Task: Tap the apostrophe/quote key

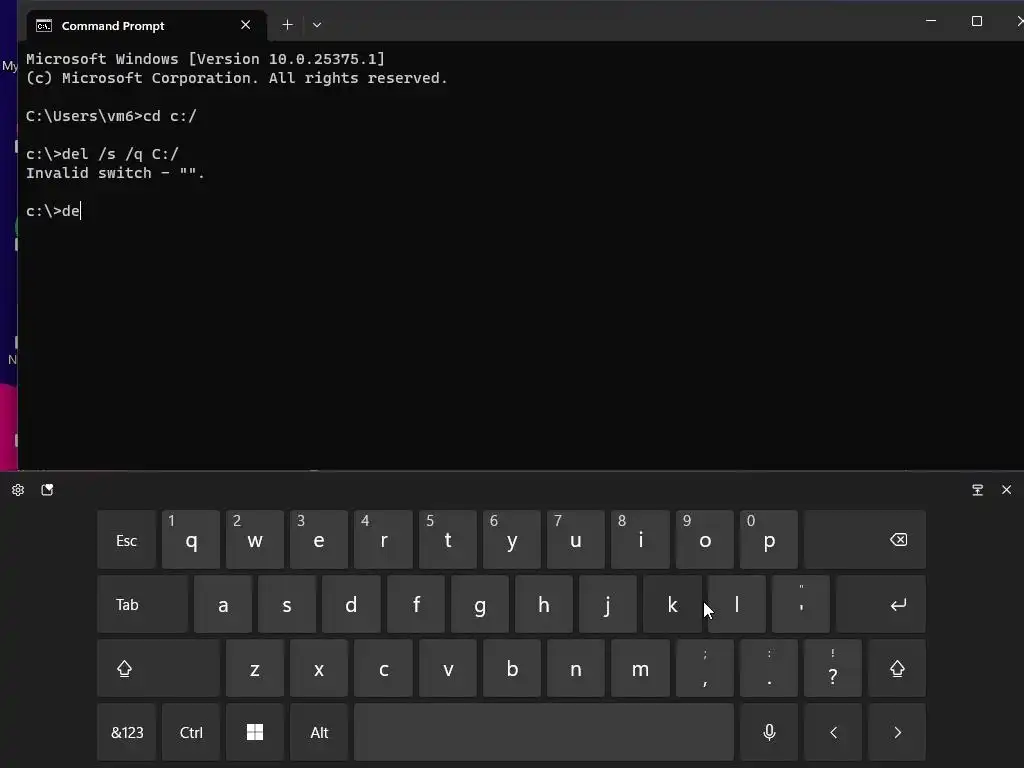Action: pyautogui.click(x=801, y=605)
